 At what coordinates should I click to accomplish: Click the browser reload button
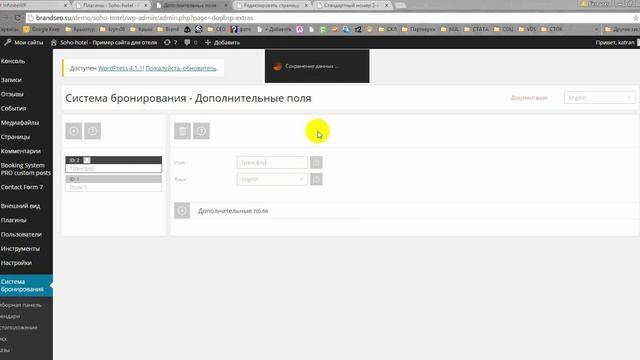click(x=18, y=18)
